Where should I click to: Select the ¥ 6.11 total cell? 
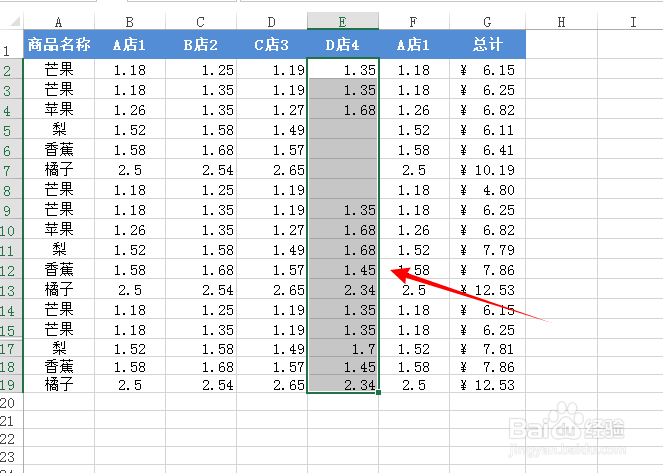coord(488,129)
